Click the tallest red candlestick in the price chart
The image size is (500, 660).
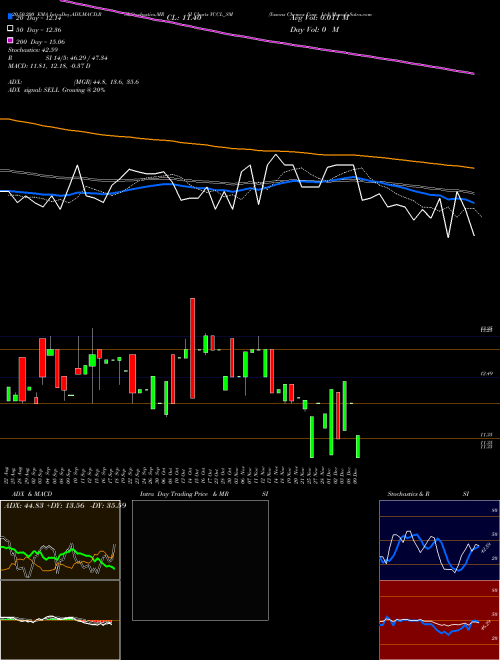point(192,348)
